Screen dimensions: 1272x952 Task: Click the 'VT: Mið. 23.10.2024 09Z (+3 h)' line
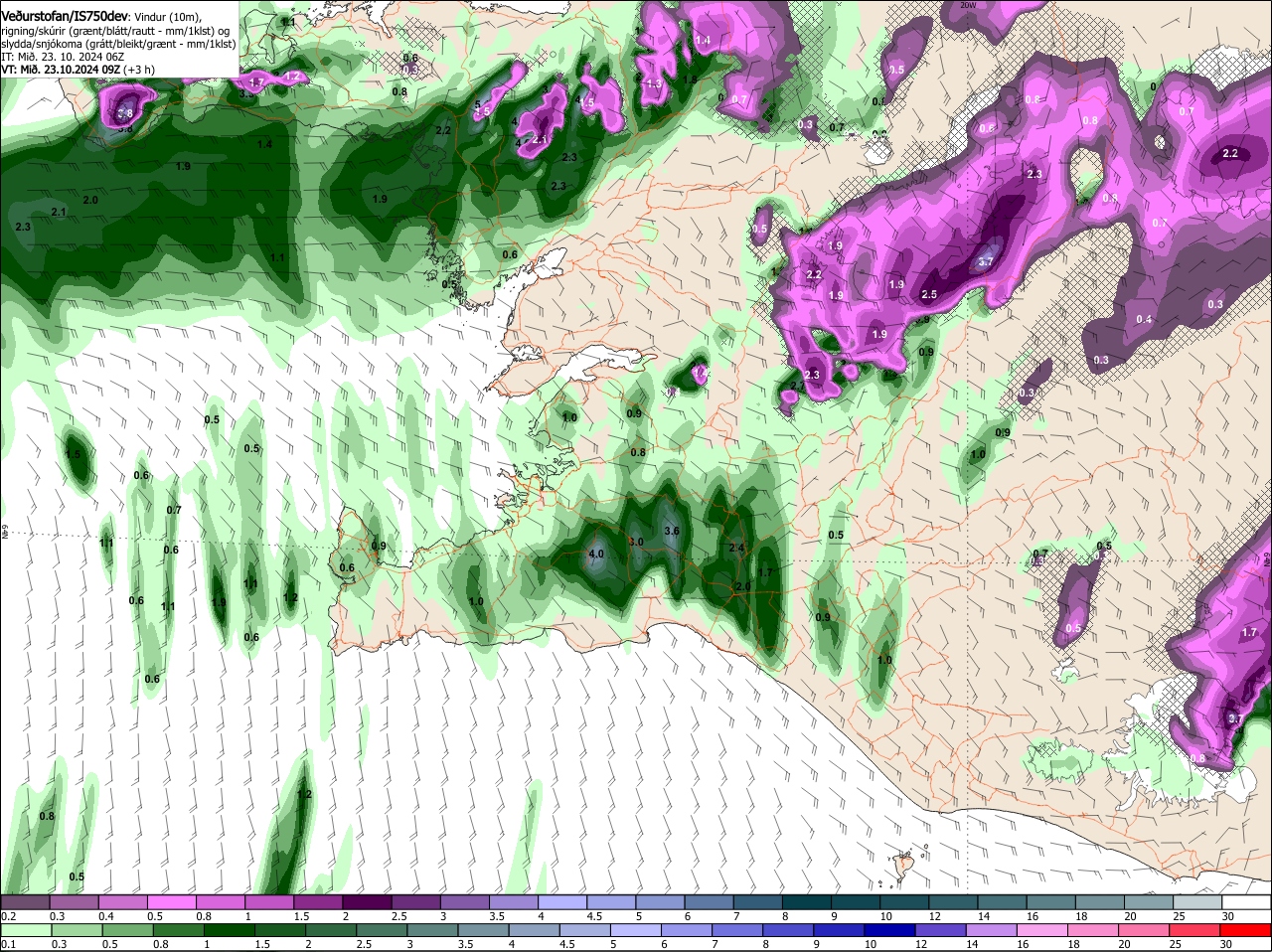pyautogui.click(x=78, y=69)
